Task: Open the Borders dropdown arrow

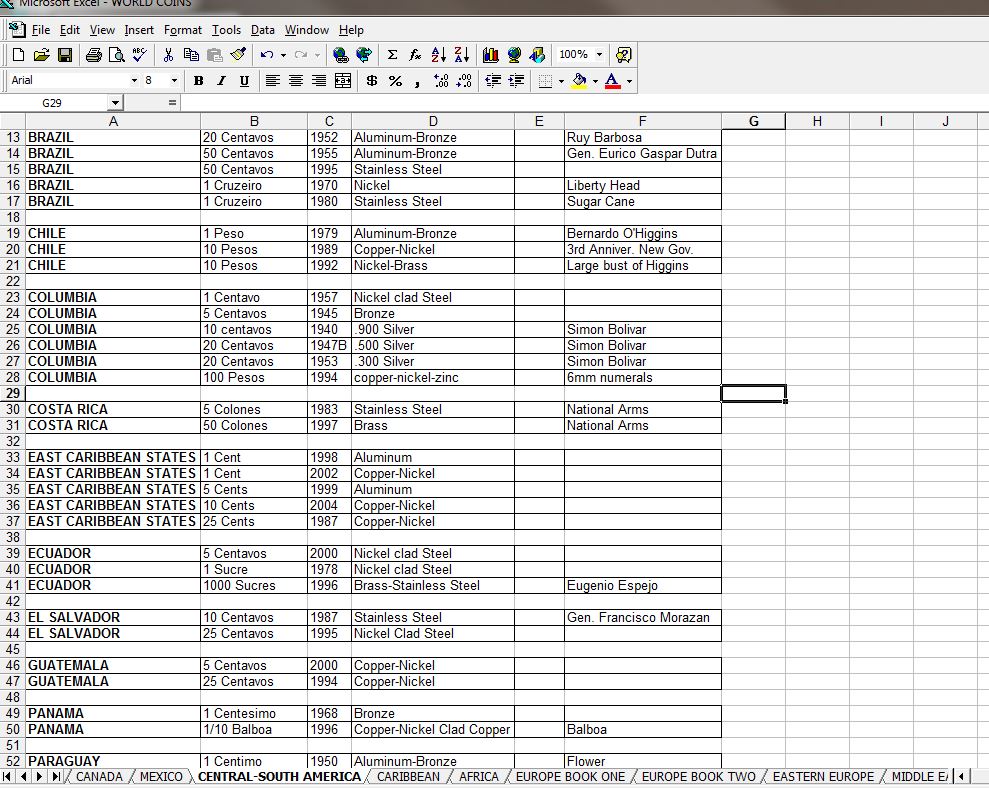Action: point(561,81)
